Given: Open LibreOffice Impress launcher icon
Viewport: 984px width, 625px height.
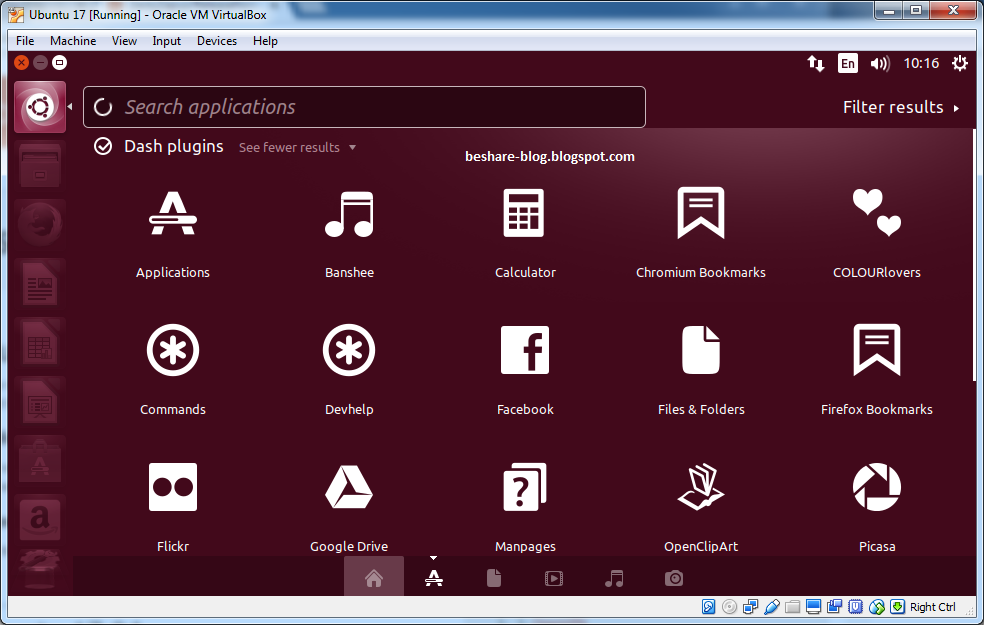Looking at the screenshot, I should [40, 401].
